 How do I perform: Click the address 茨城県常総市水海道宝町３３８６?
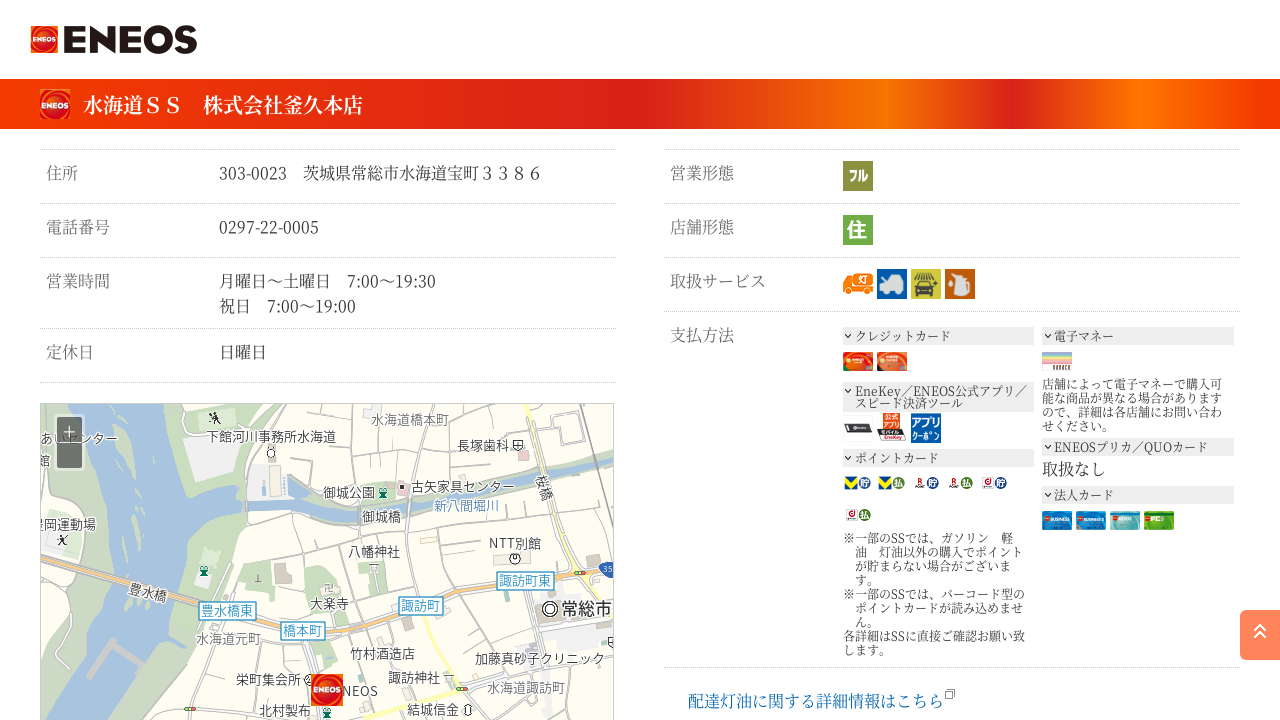tap(422, 173)
